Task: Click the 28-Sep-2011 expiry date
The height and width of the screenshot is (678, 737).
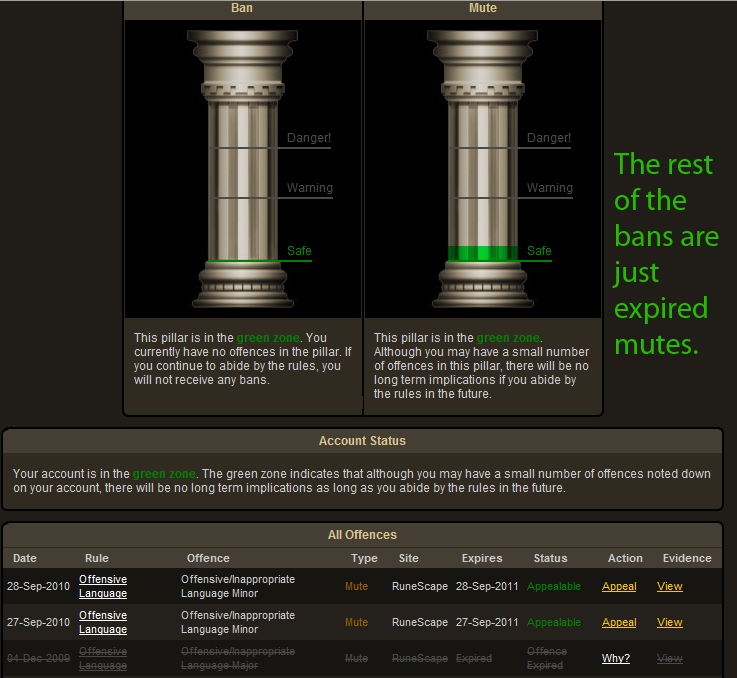Action: click(487, 586)
